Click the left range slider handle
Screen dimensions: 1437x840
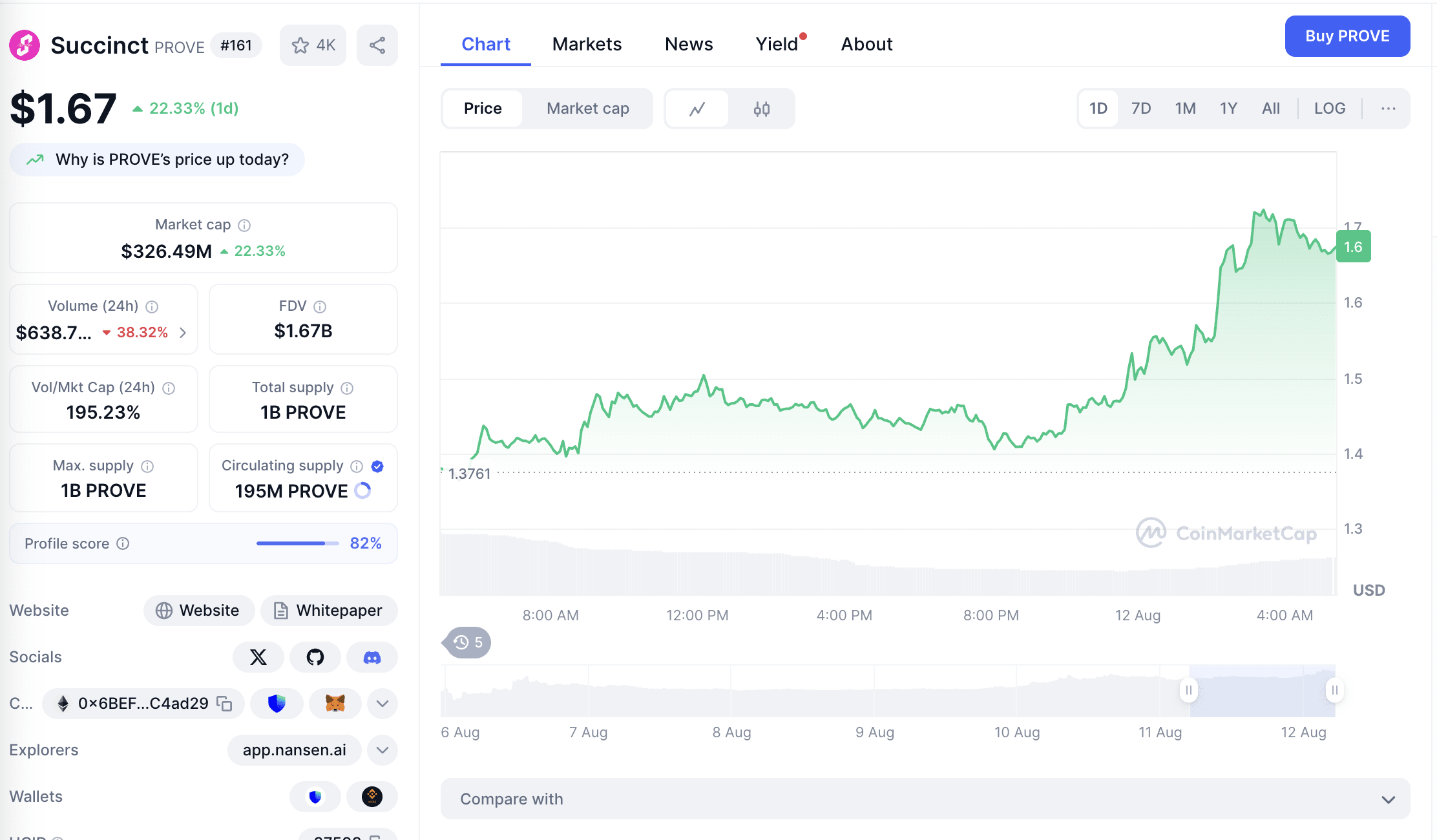(1188, 690)
